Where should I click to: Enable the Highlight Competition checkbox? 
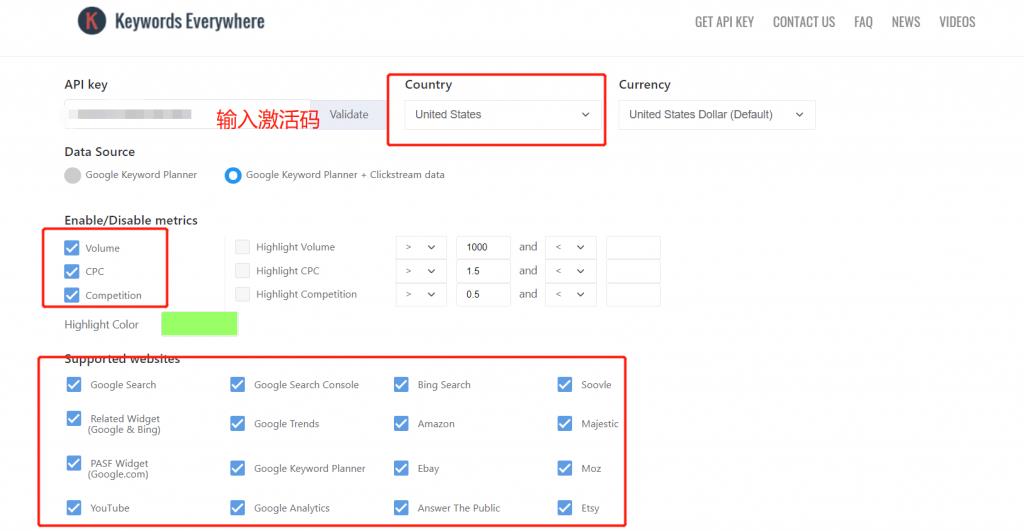242,294
